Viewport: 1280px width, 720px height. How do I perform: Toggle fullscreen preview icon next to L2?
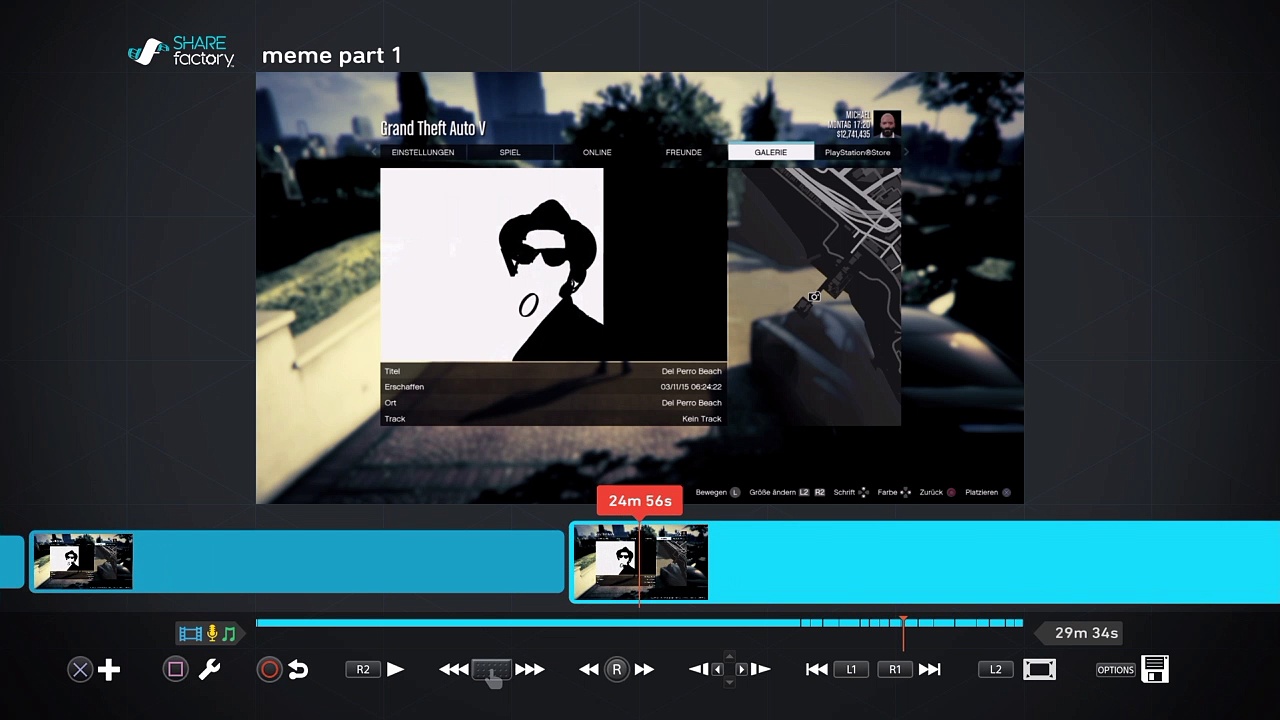[1039, 670]
